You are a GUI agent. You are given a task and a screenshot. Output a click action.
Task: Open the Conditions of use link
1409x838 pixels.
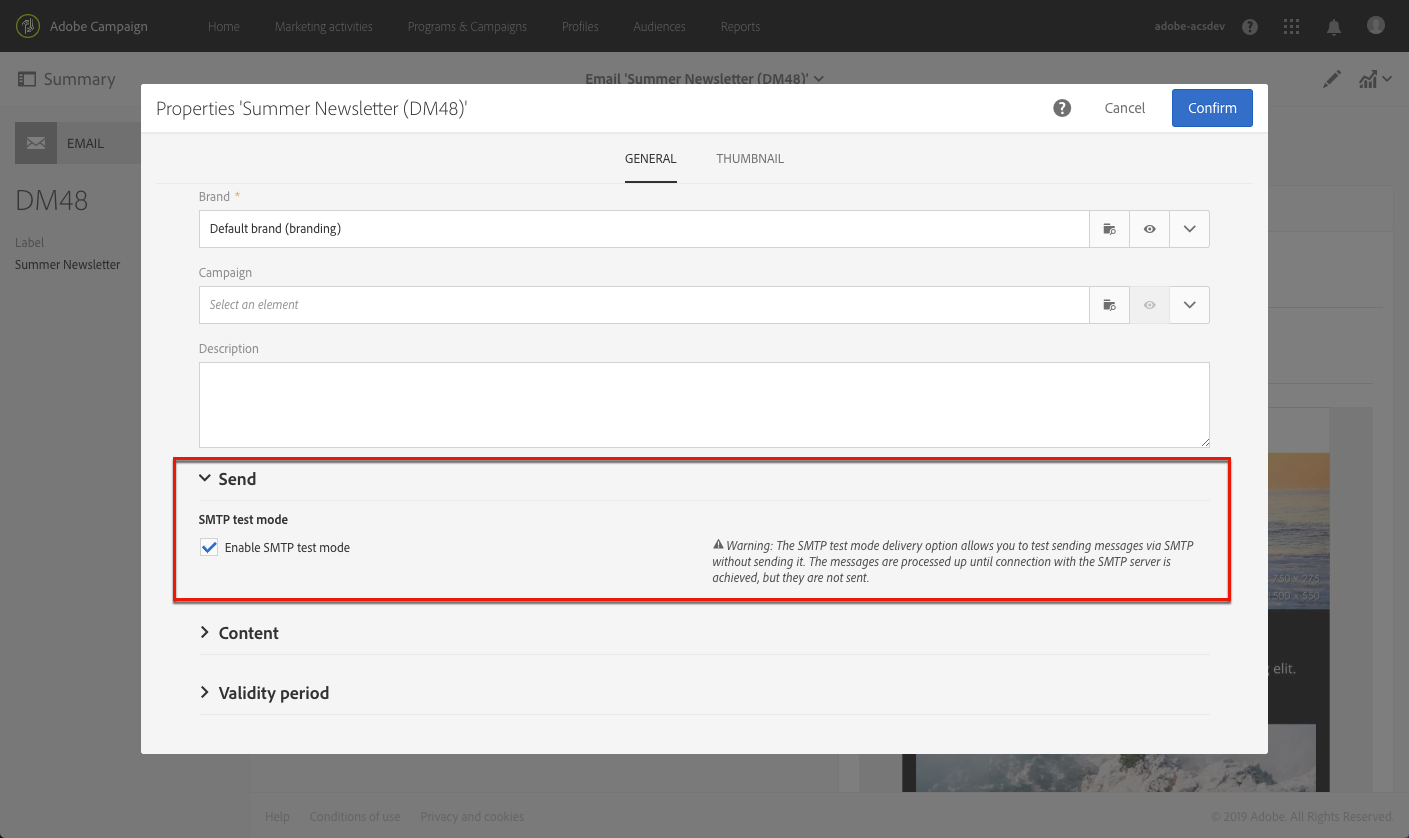coord(355,817)
